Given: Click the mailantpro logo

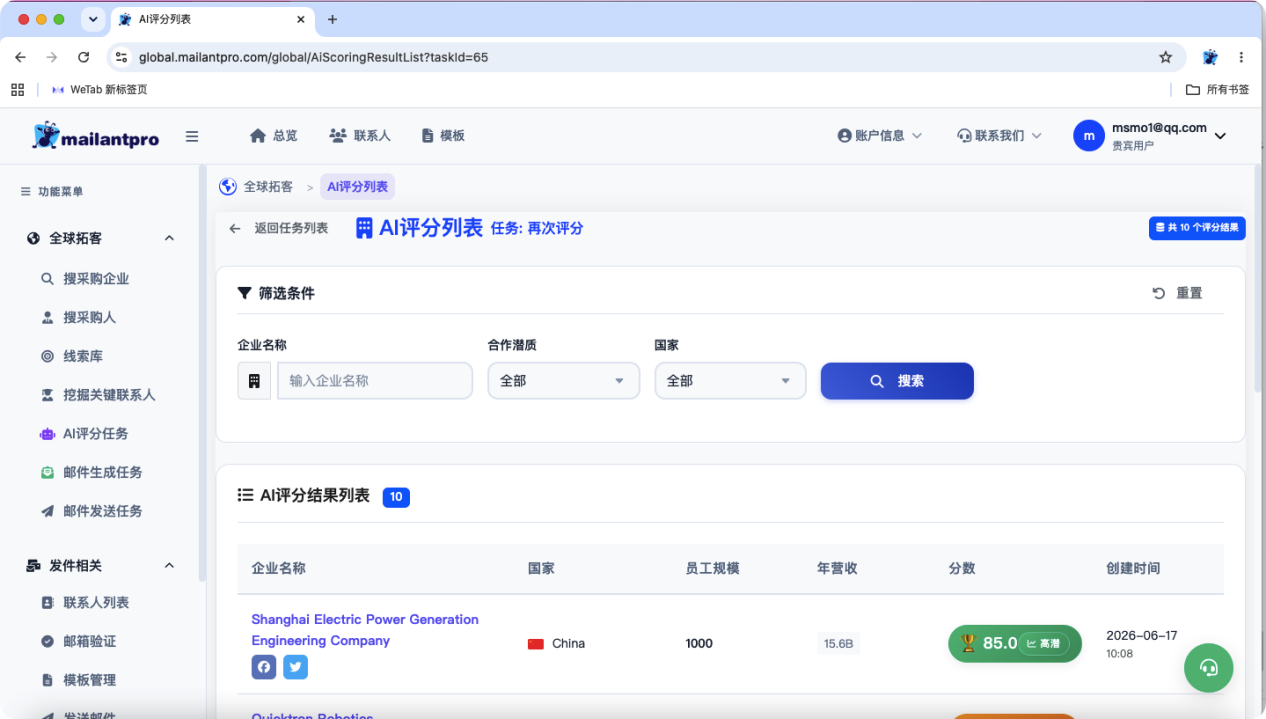Looking at the screenshot, I should tap(95, 136).
